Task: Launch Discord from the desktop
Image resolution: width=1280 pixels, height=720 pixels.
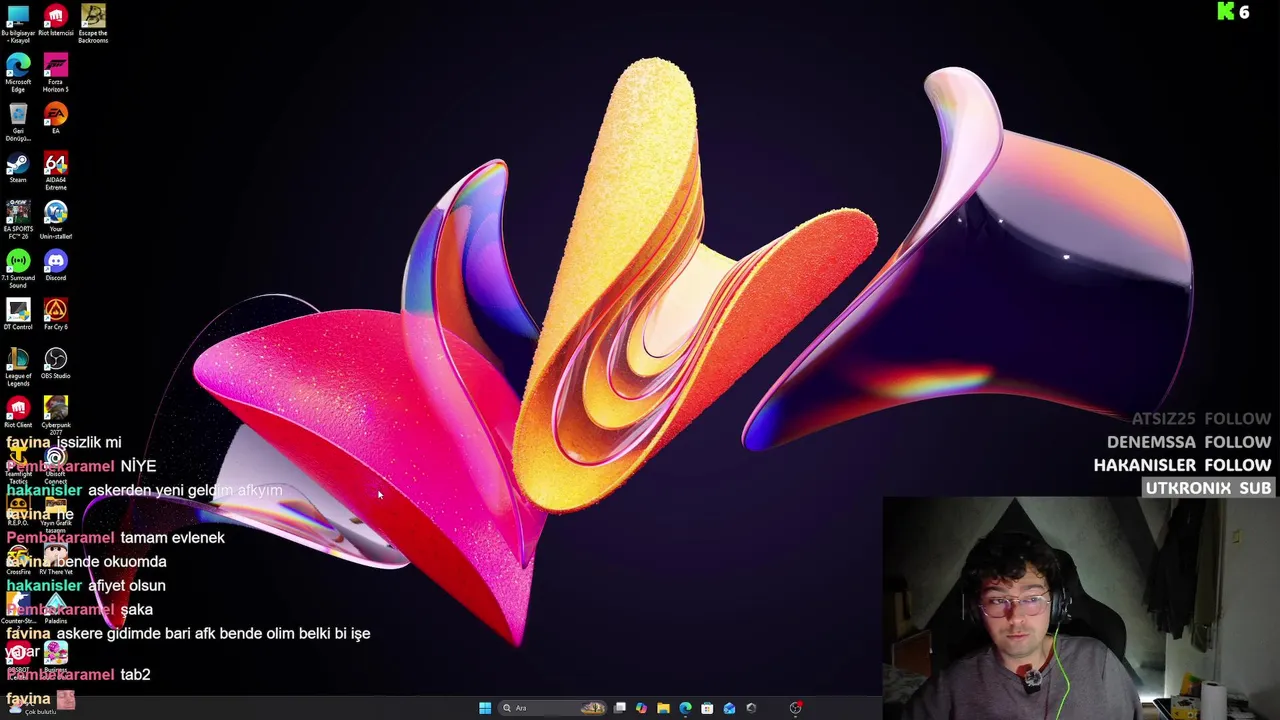Action: tap(55, 265)
